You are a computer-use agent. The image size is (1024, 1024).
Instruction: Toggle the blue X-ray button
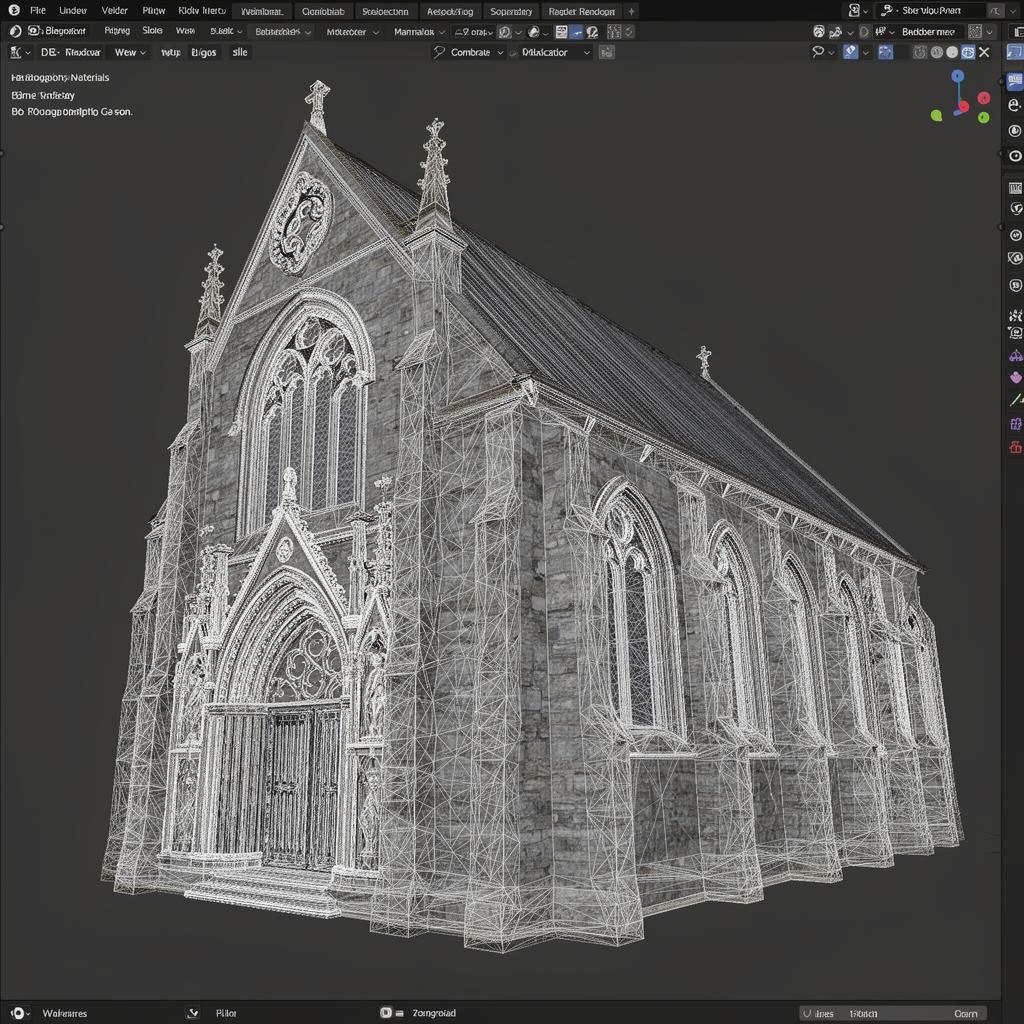(886, 52)
